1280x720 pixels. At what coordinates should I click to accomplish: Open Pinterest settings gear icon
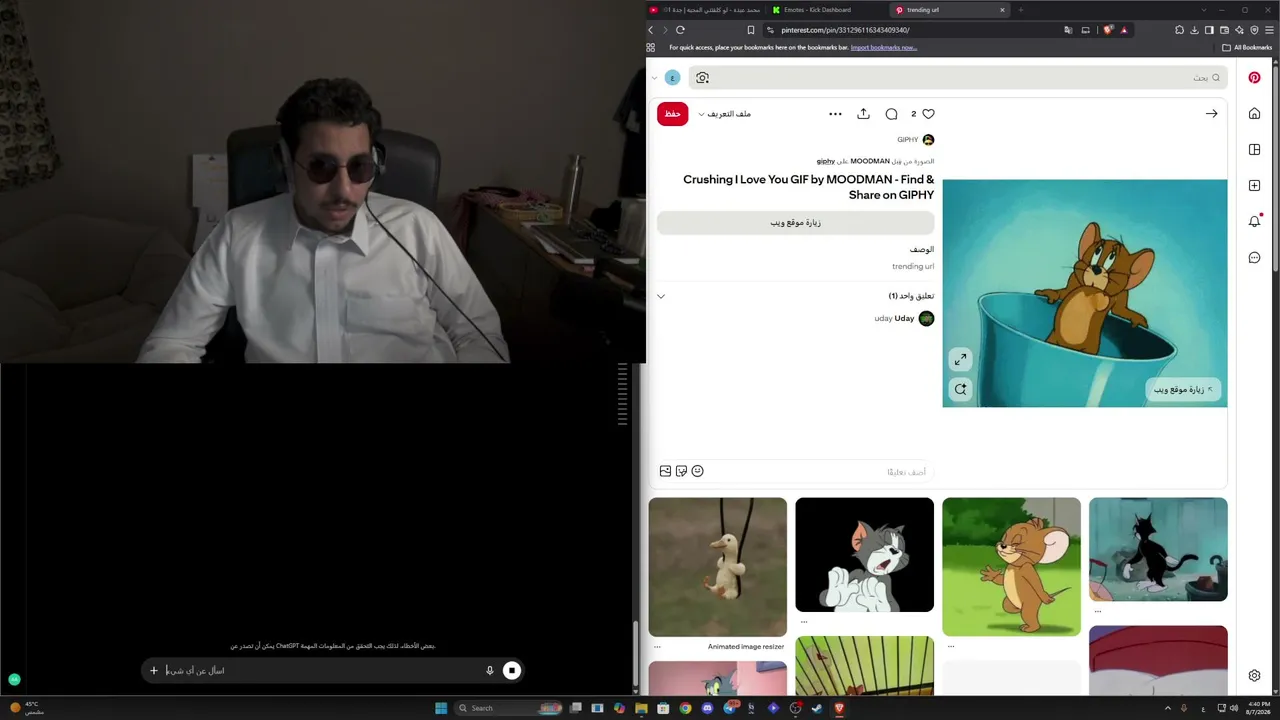point(1254,676)
